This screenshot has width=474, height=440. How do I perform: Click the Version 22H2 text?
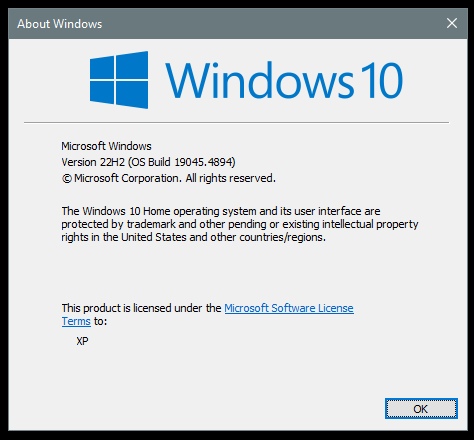pyautogui.click(x=93, y=162)
